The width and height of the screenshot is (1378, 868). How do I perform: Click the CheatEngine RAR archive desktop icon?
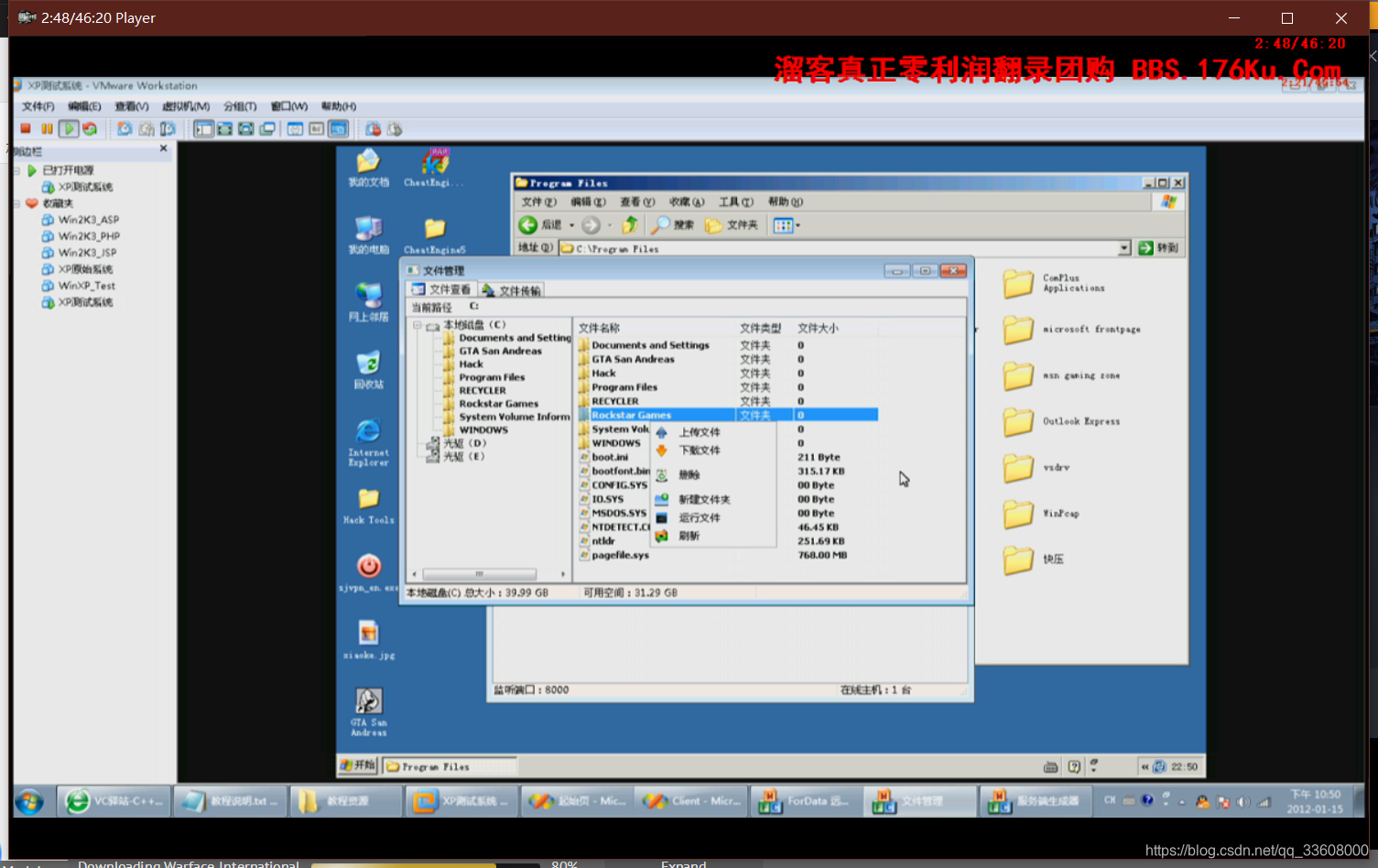click(x=435, y=168)
